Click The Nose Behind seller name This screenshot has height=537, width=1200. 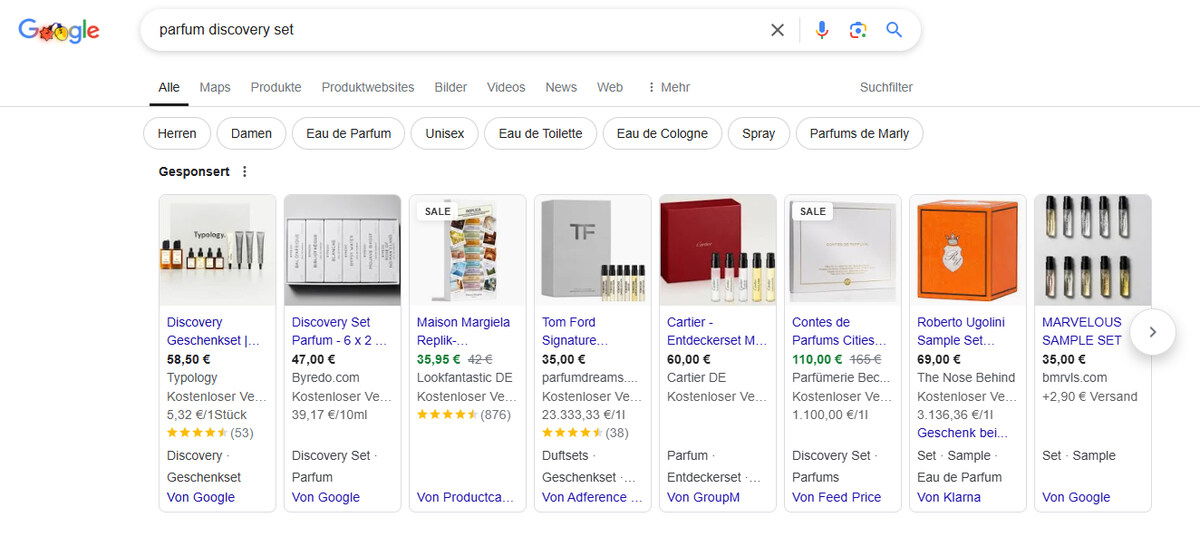(x=966, y=378)
